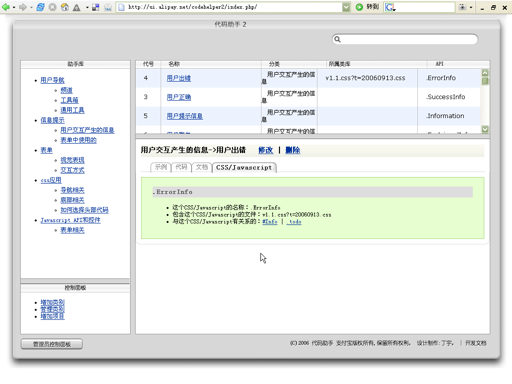Click the gray browser Forward arrow
This screenshot has width=512, height=384.
click(x=23, y=7)
